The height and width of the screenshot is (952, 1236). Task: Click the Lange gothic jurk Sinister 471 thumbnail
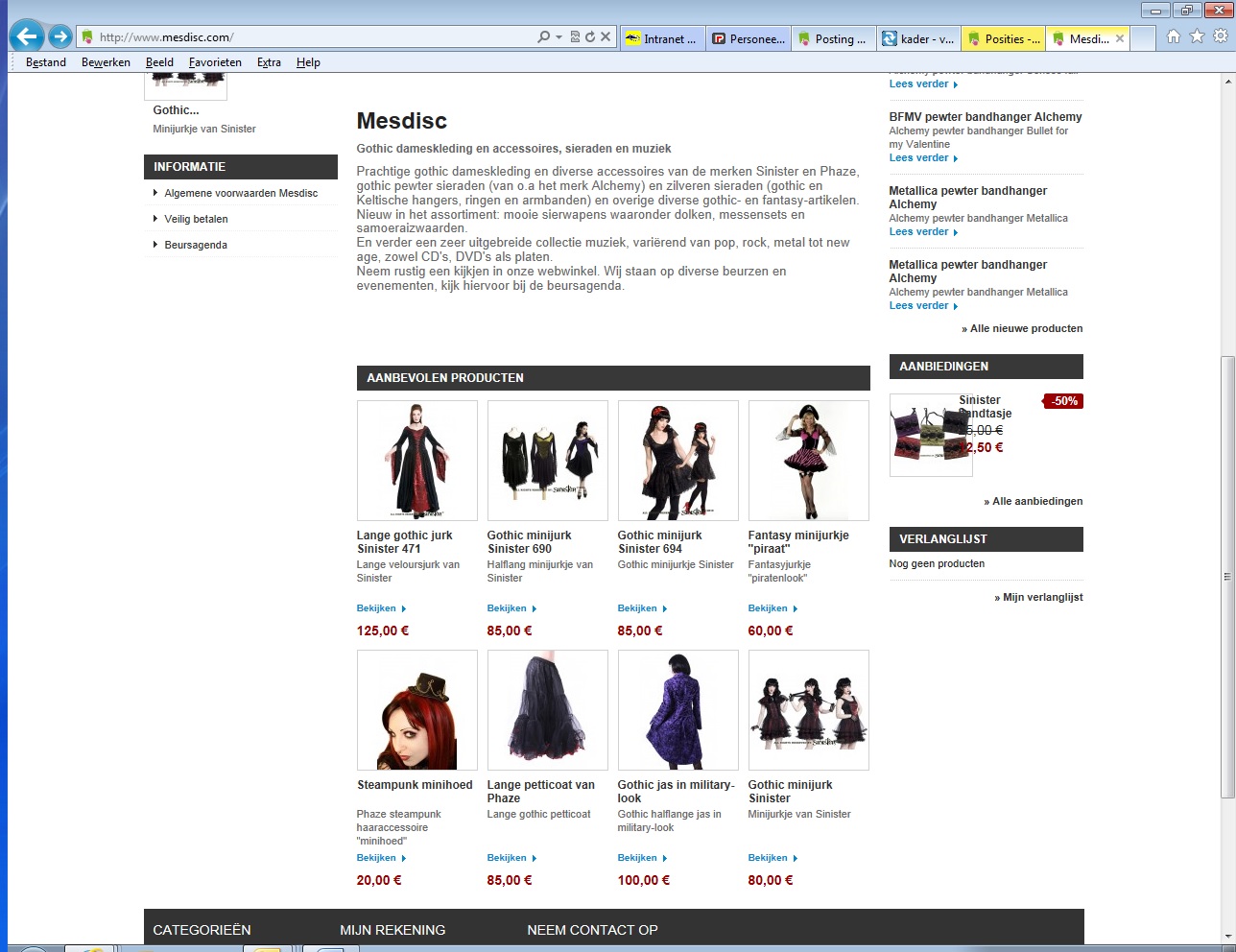(x=417, y=461)
